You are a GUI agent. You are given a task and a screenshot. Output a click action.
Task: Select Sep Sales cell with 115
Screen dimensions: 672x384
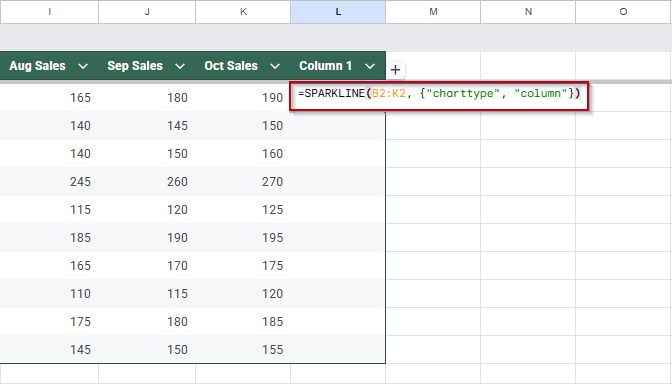tap(147, 294)
